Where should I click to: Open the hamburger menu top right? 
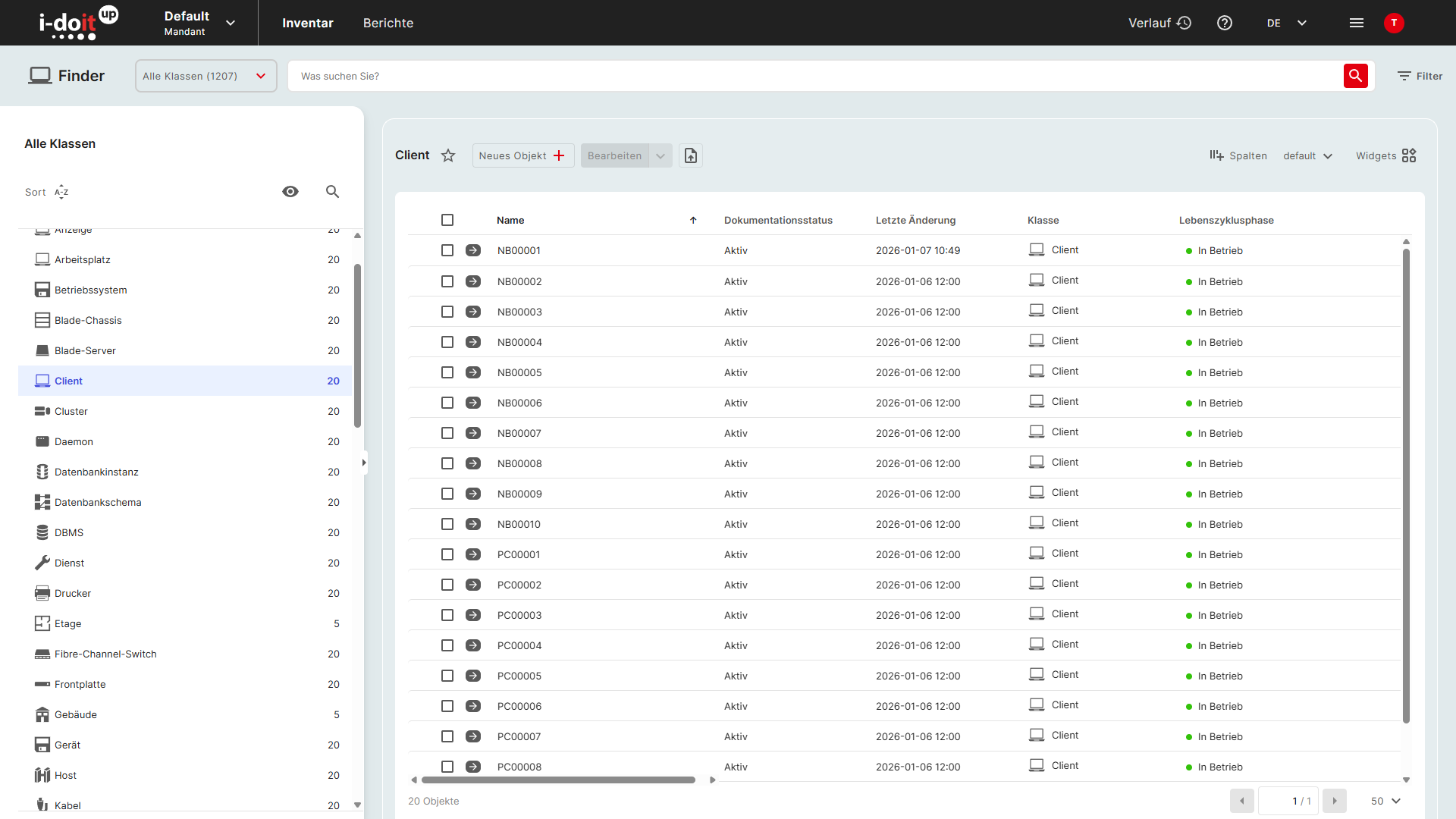[1357, 23]
